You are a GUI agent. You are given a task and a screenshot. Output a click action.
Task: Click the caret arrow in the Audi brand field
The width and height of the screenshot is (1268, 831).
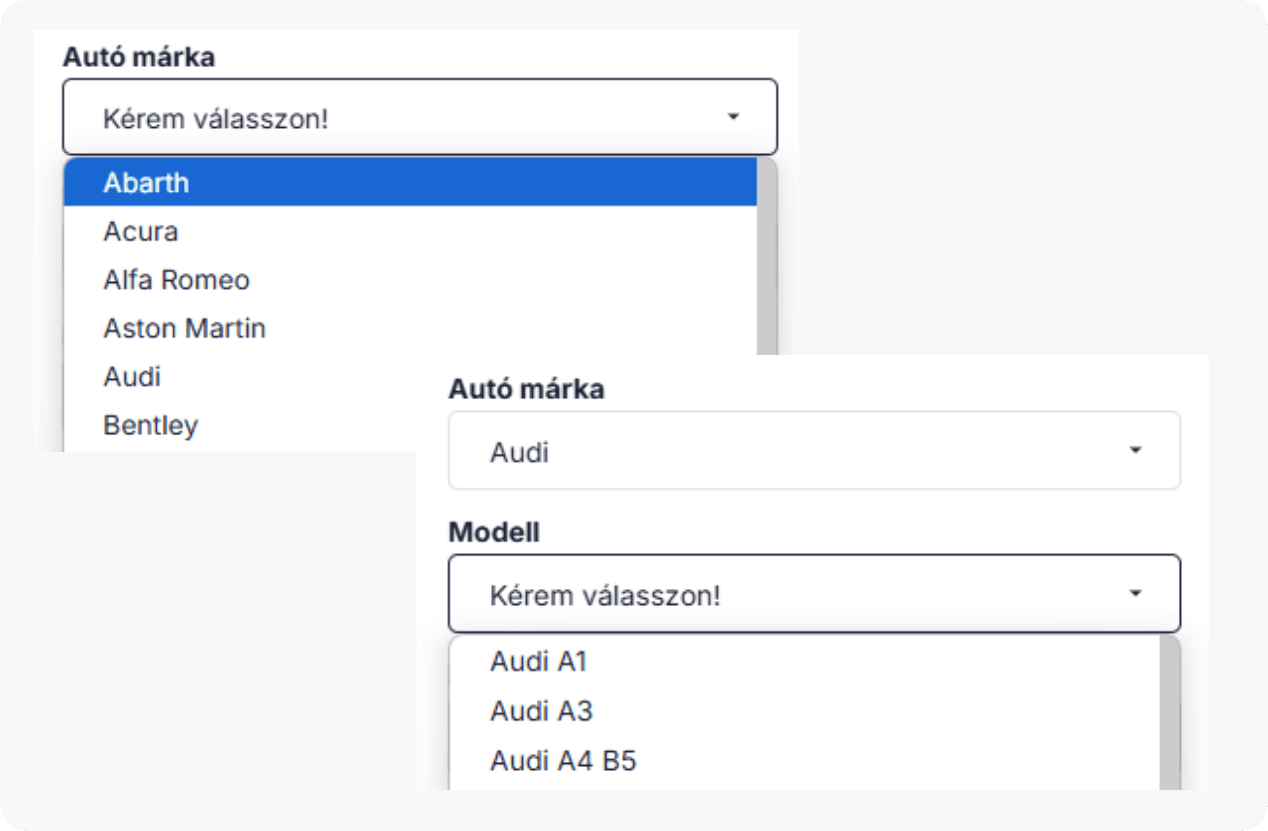1135,451
